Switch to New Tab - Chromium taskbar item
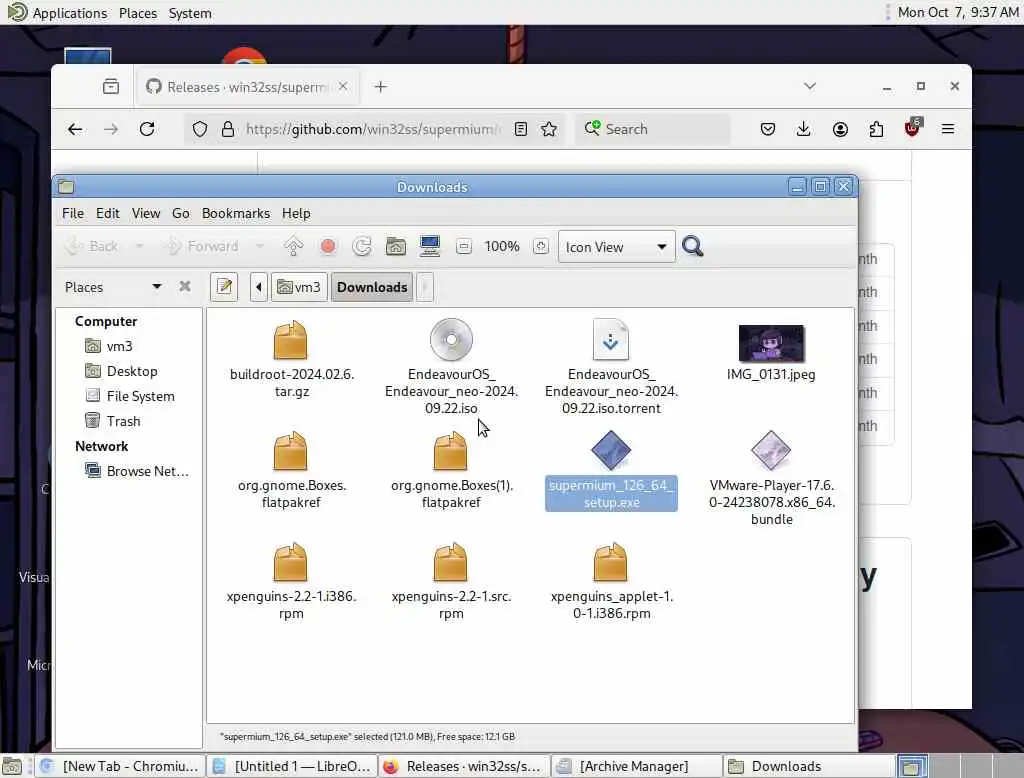The image size is (1024, 778). 120,766
